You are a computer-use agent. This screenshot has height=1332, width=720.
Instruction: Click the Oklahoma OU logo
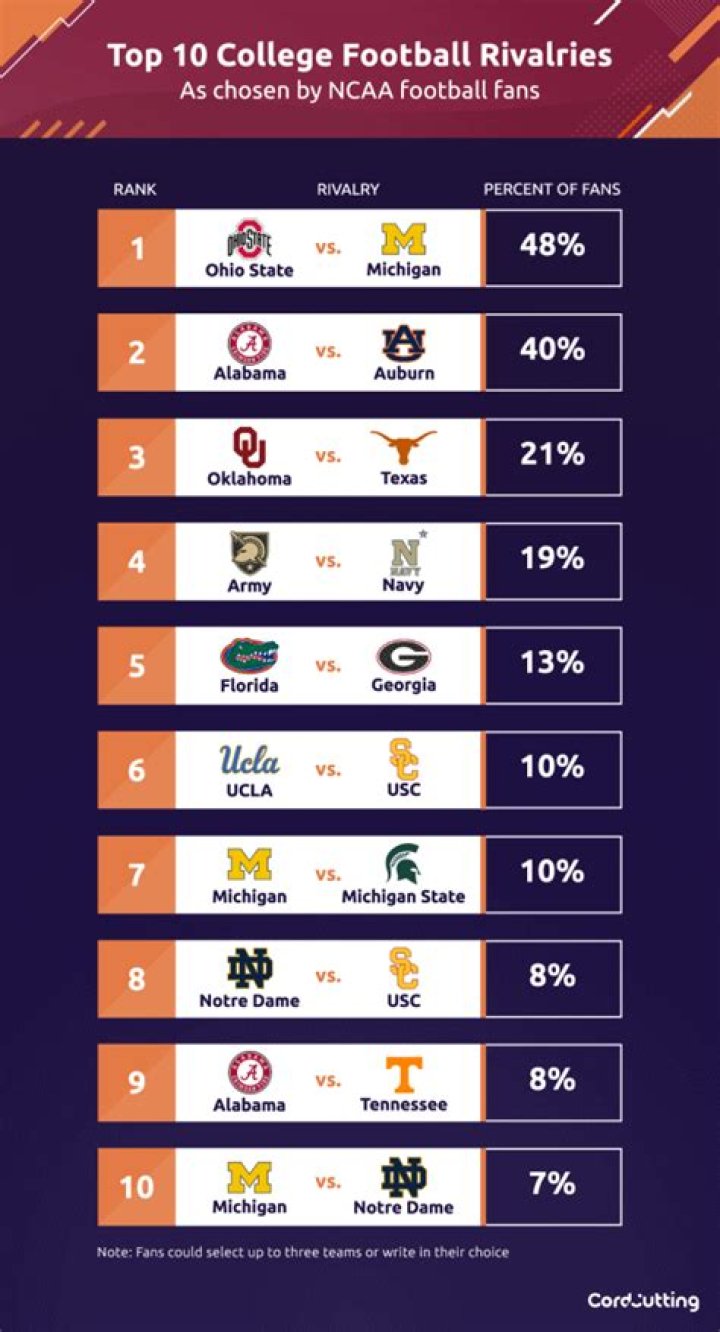tap(249, 448)
